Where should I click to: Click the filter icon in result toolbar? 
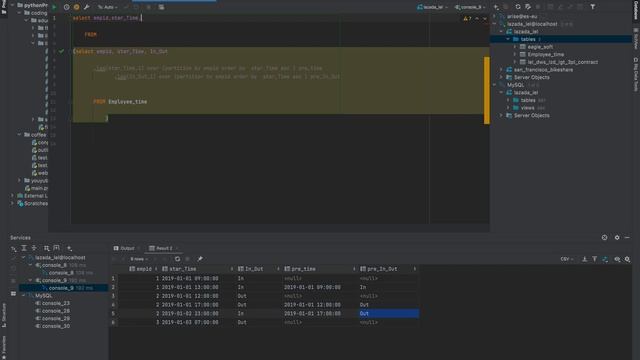[595, 259]
